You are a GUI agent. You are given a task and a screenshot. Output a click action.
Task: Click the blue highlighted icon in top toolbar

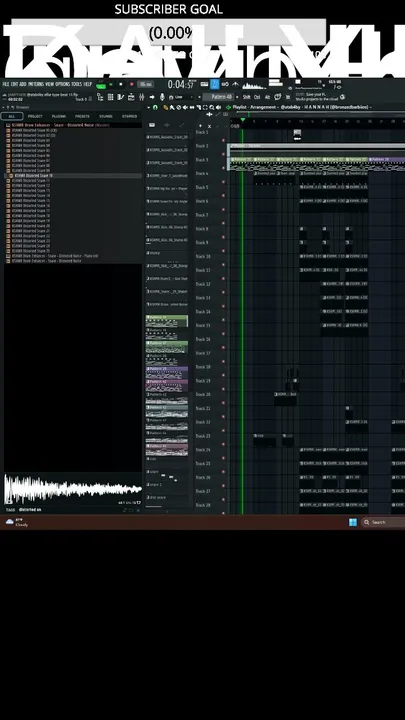pyautogui.click(x=214, y=84)
